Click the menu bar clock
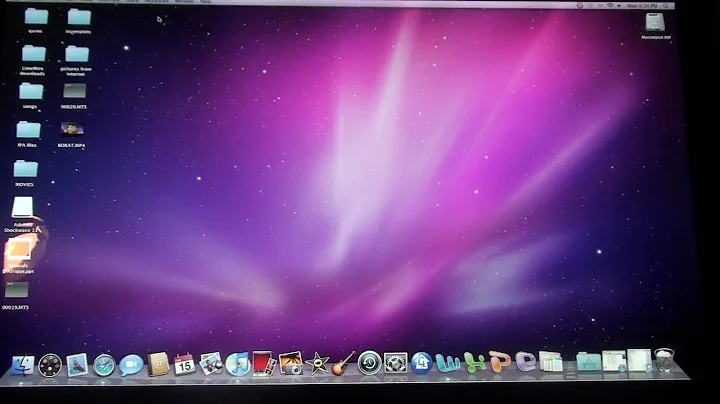This screenshot has height=404, width=720. (x=642, y=6)
